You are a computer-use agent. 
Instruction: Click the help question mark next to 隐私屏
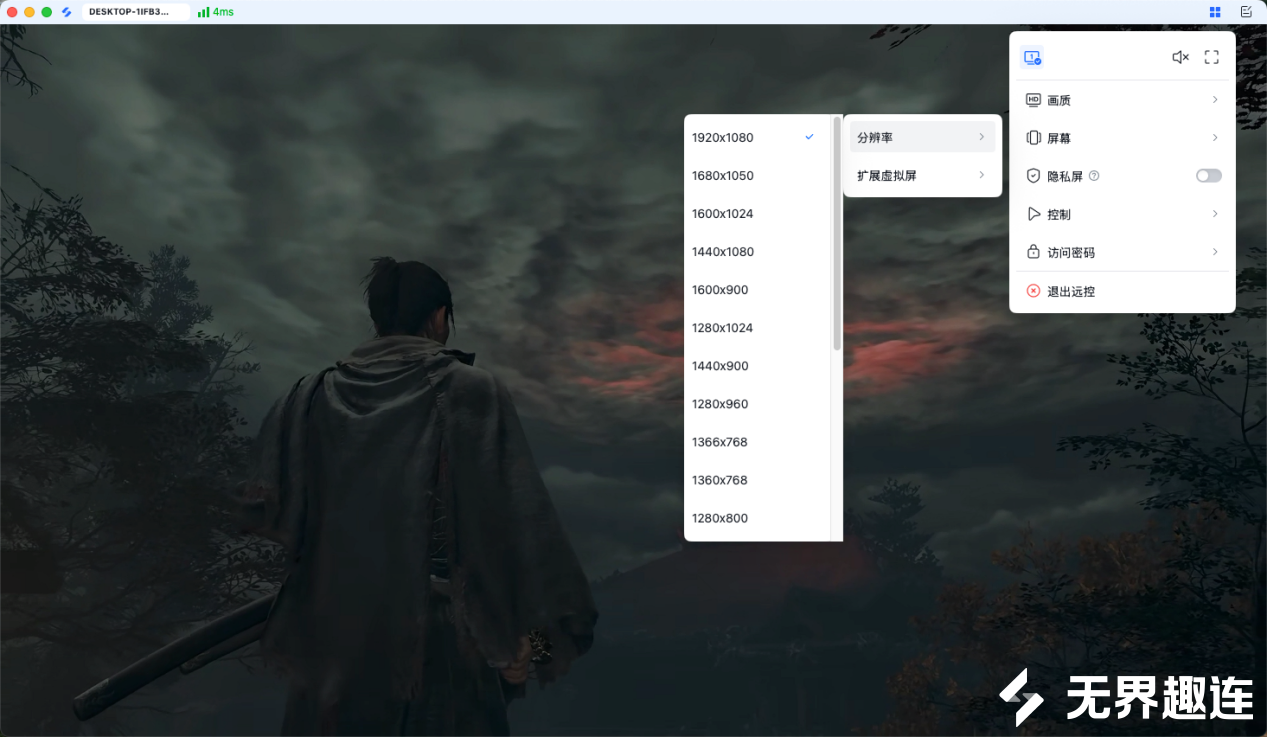click(x=1094, y=176)
